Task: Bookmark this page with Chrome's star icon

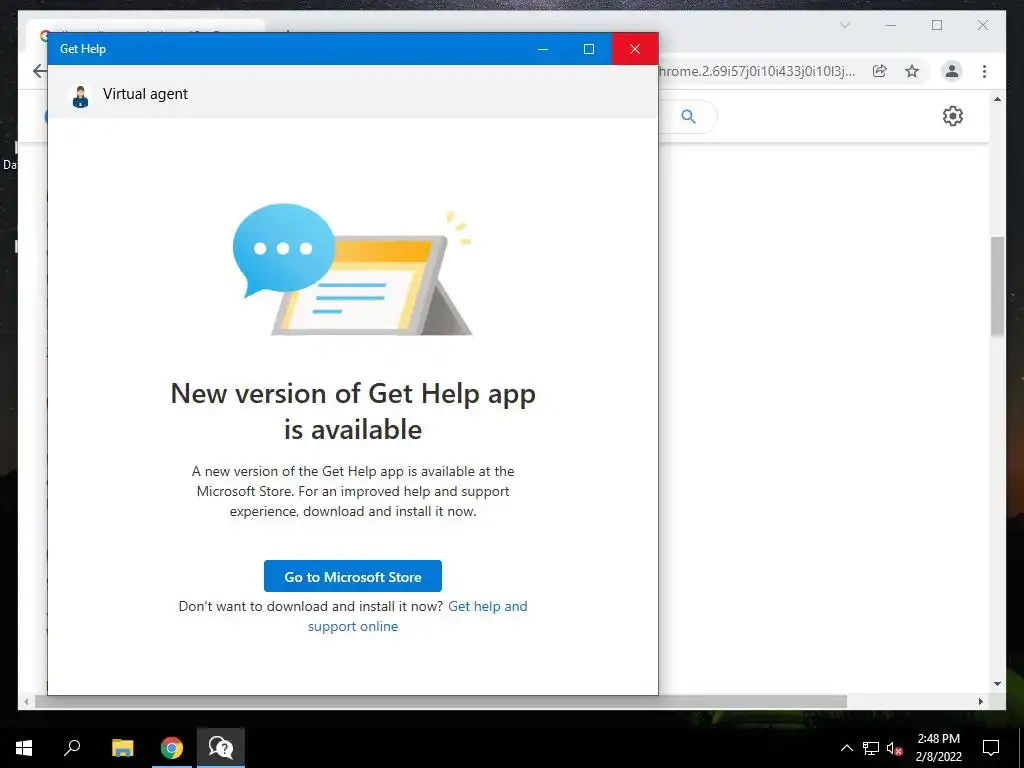Action: pos(912,71)
